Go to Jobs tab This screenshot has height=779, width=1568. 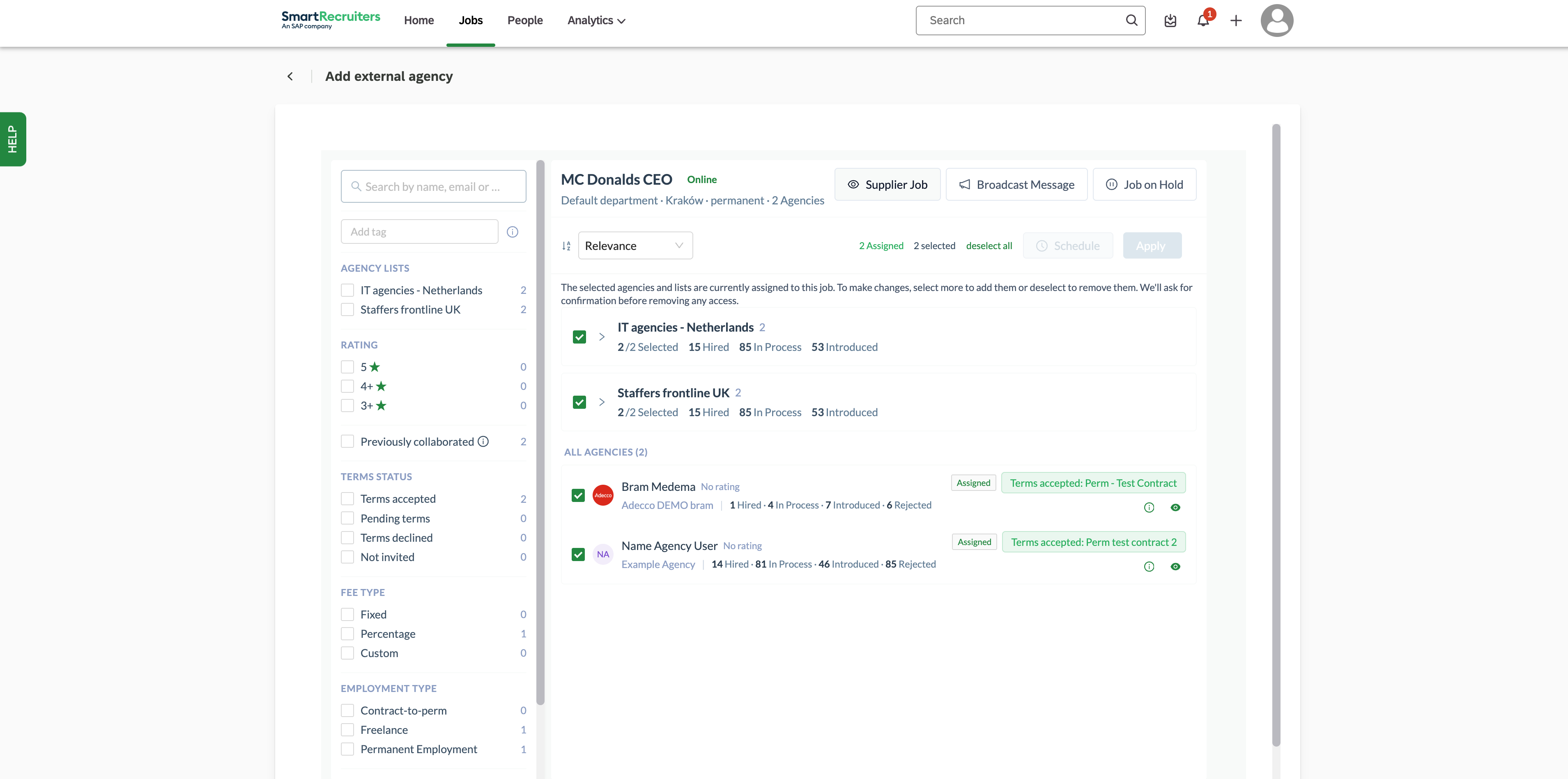click(471, 20)
